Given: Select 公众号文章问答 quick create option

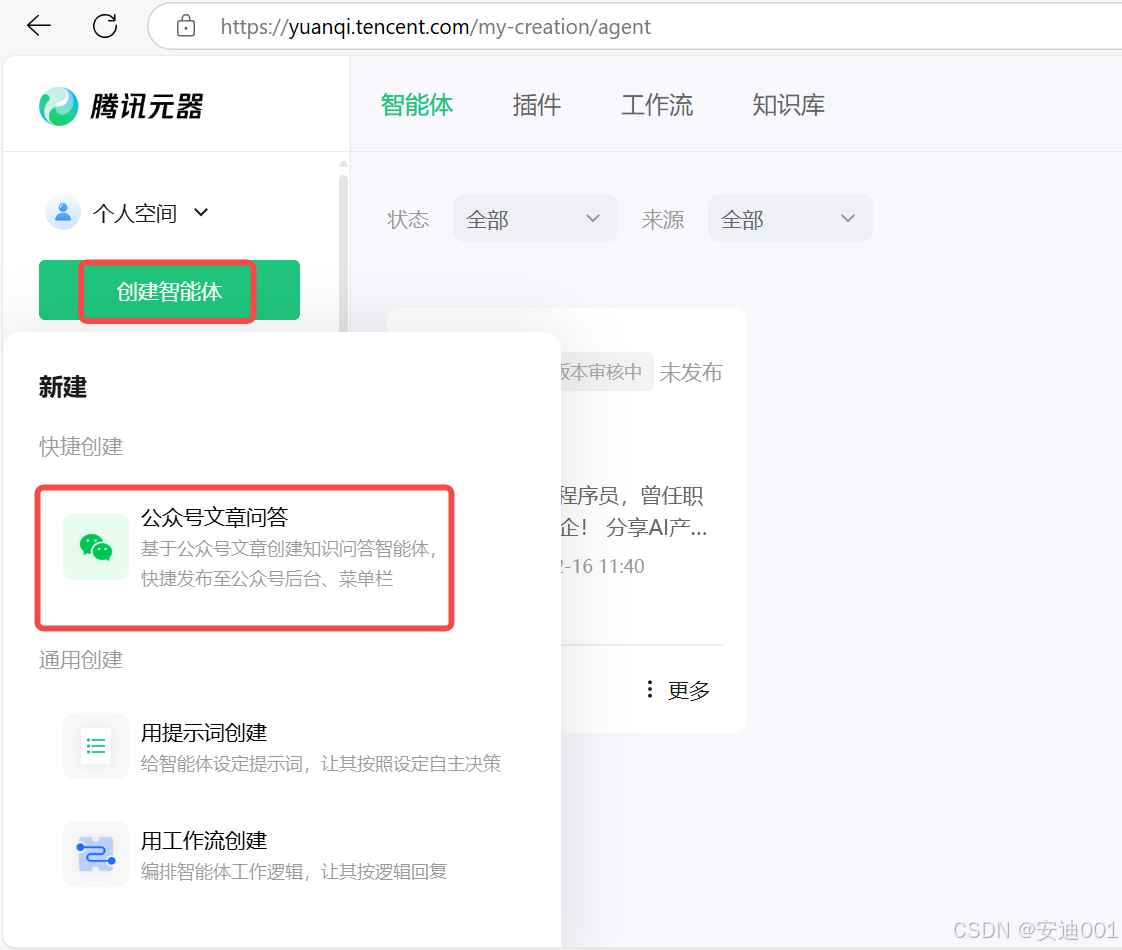Looking at the screenshot, I should [x=245, y=558].
